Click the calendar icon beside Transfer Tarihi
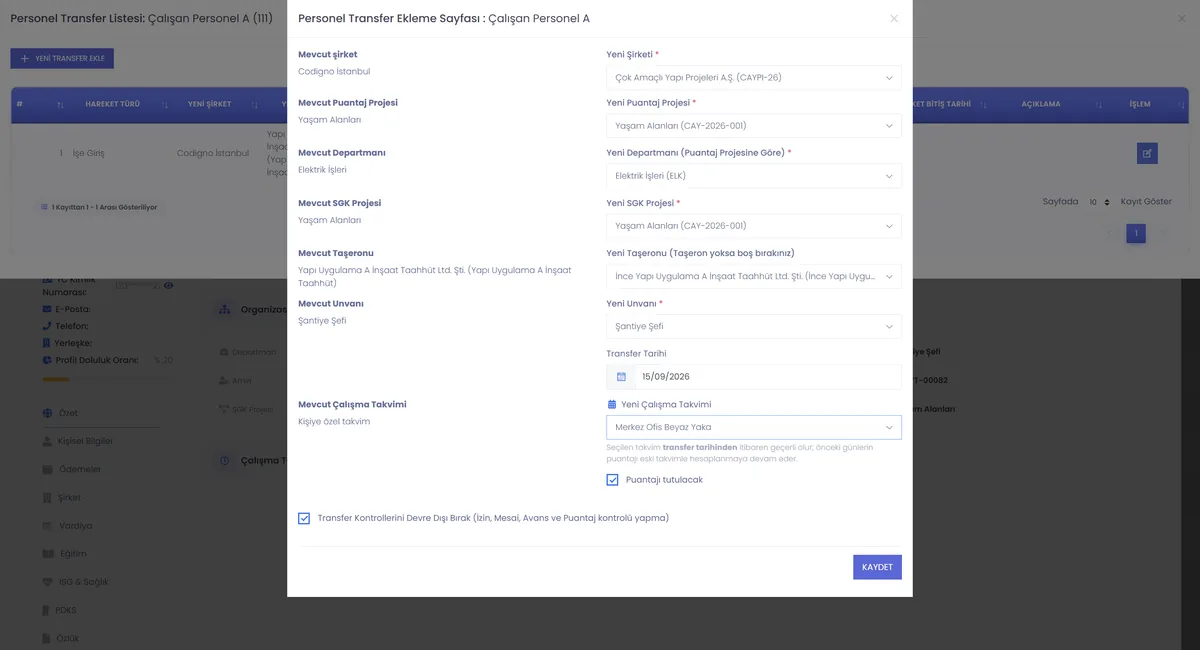This screenshot has height=650, width=1200. pos(621,377)
